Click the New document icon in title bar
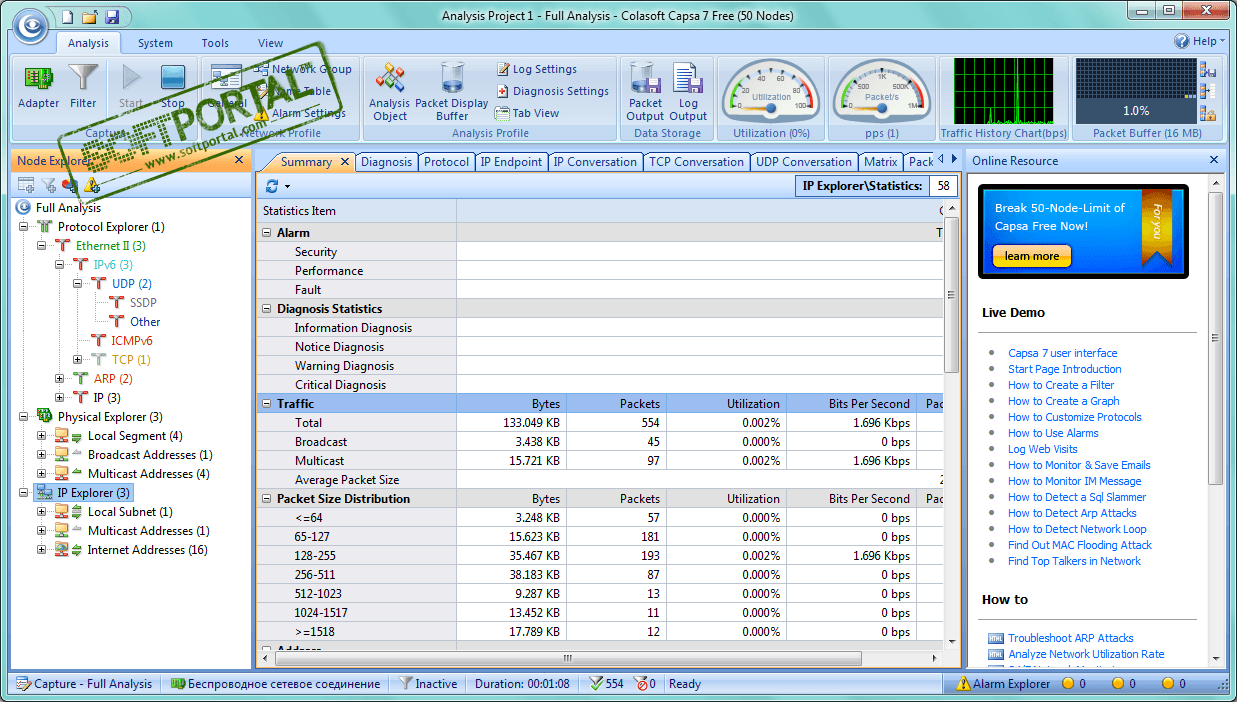Viewport: 1237px width, 702px height. [68, 17]
